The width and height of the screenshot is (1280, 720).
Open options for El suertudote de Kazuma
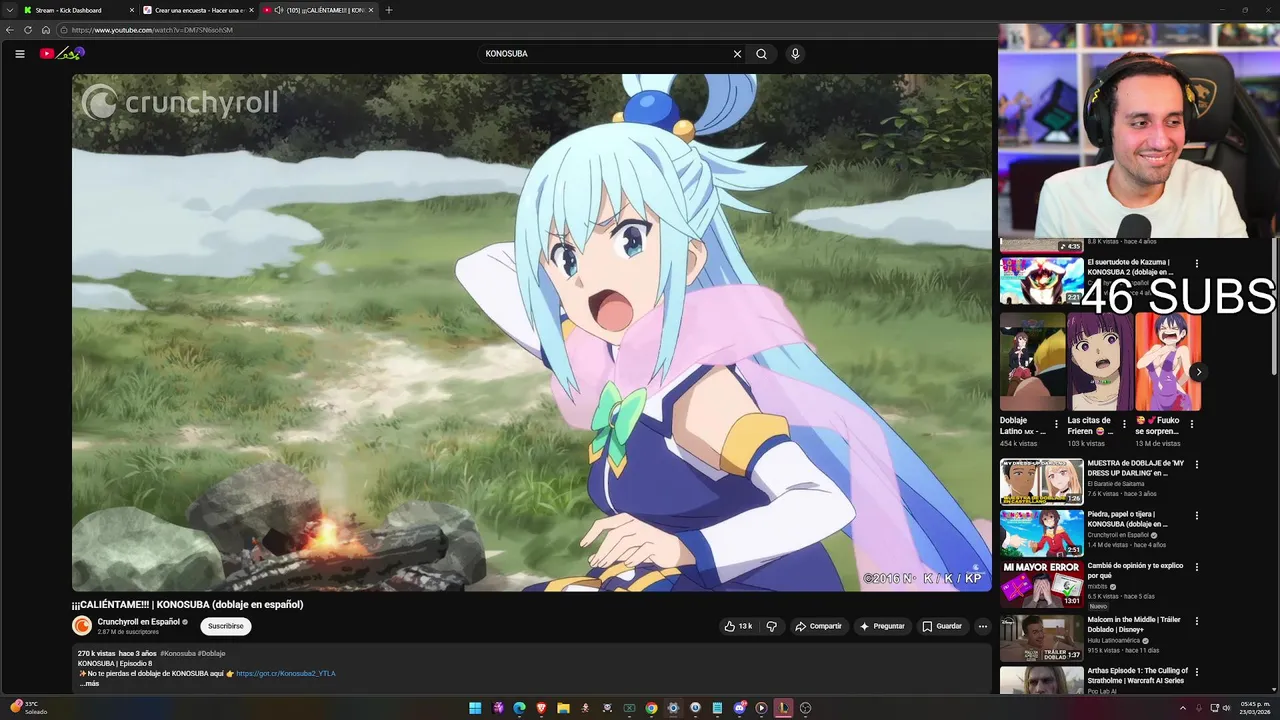tap(1196, 264)
